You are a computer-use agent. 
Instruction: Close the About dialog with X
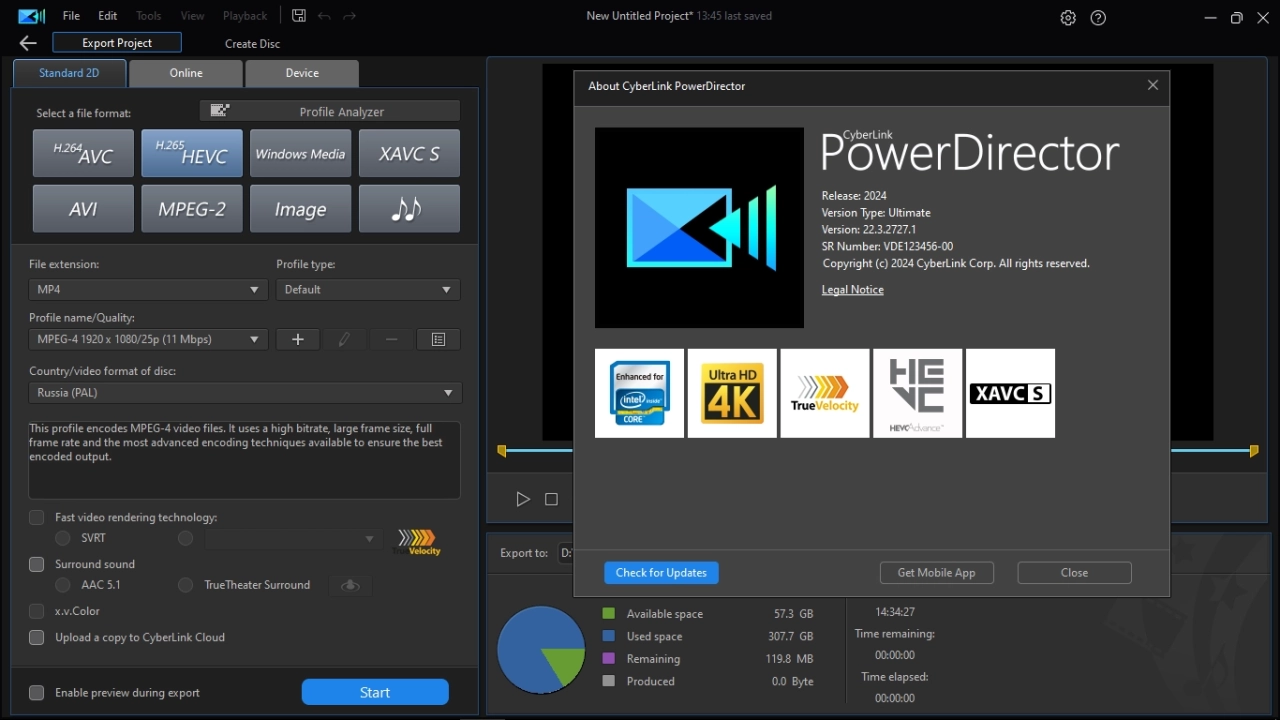pos(1152,85)
